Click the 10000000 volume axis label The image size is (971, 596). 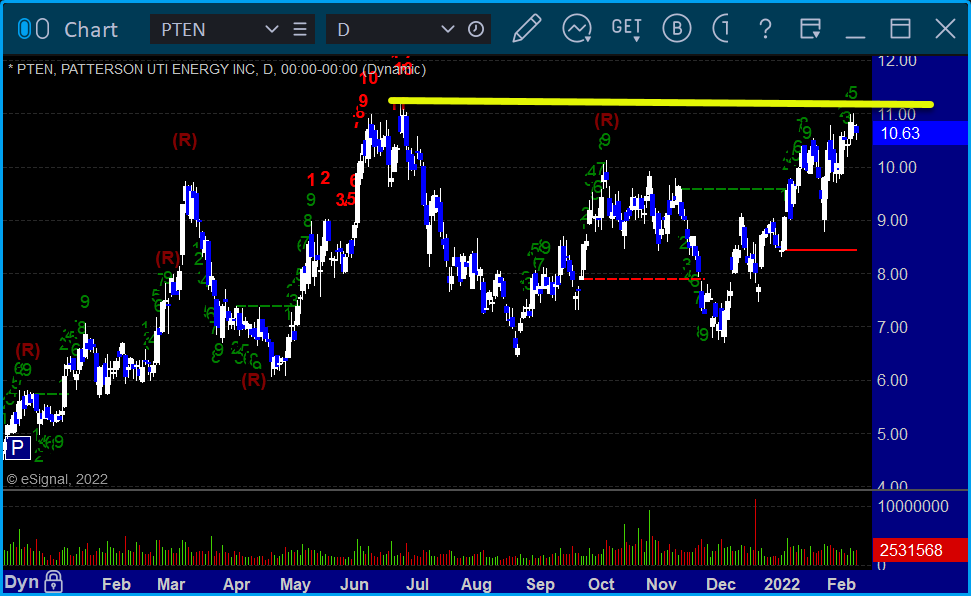[913, 506]
